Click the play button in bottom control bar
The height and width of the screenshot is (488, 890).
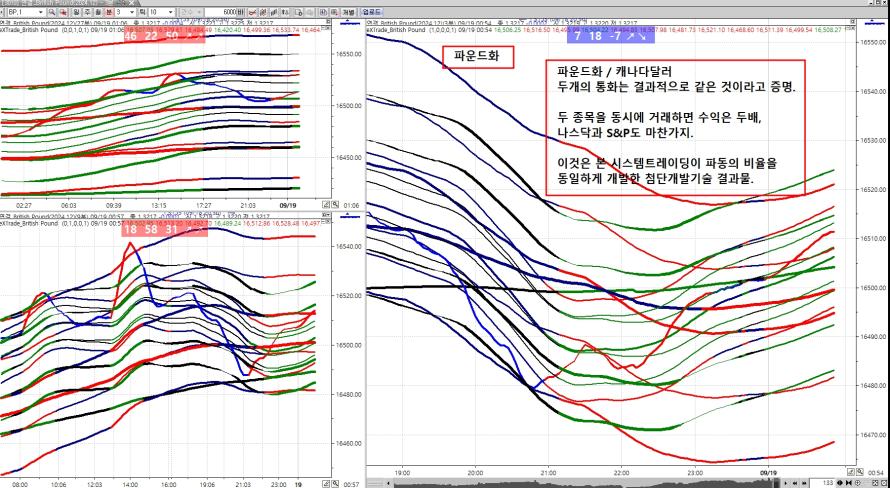(x=786, y=483)
